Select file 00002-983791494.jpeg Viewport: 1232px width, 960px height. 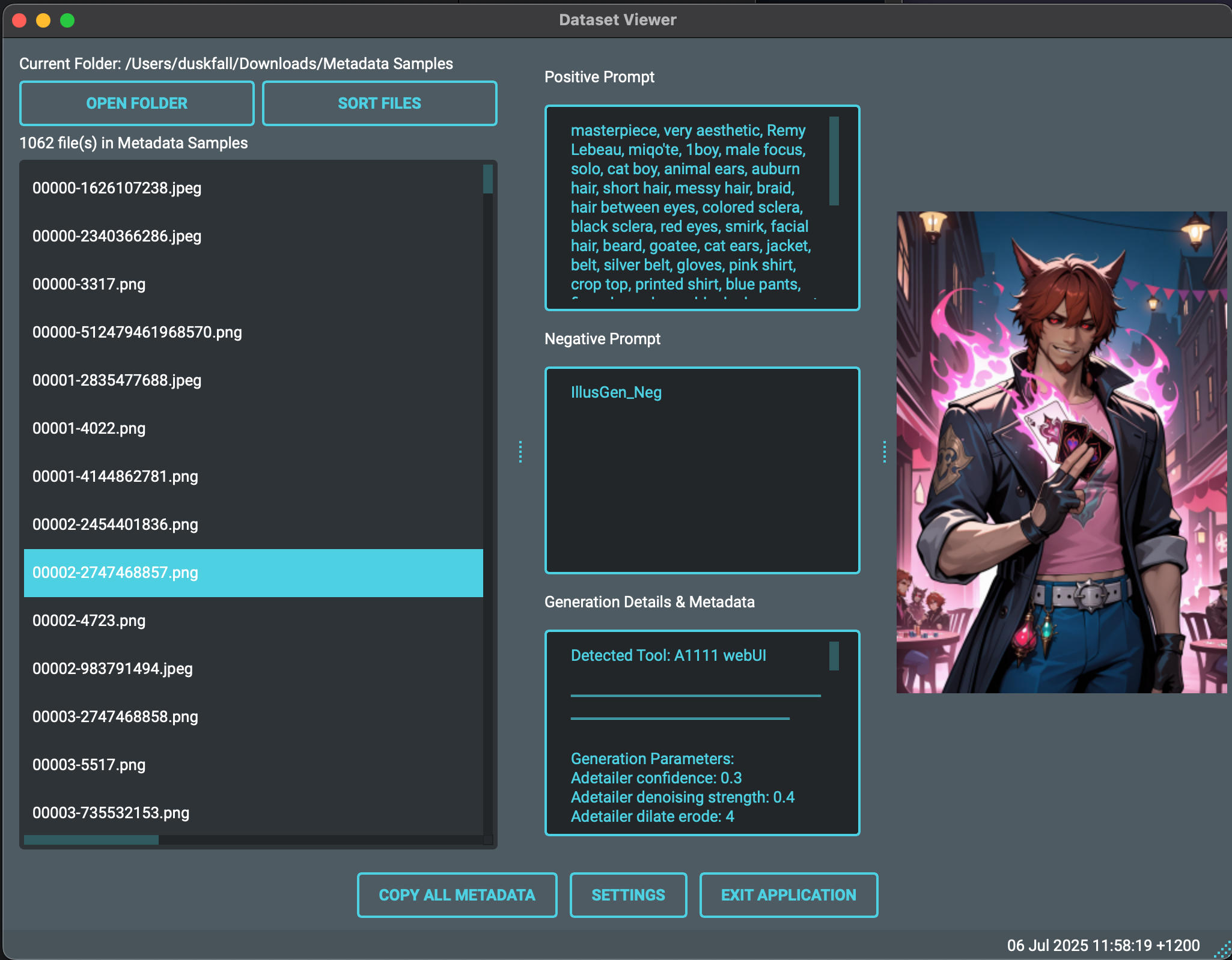click(x=113, y=669)
